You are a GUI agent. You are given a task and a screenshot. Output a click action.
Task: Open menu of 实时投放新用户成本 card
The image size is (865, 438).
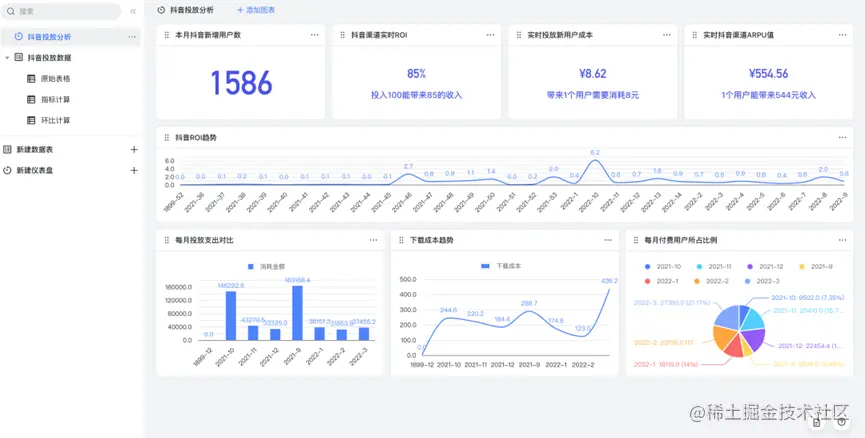(666, 35)
